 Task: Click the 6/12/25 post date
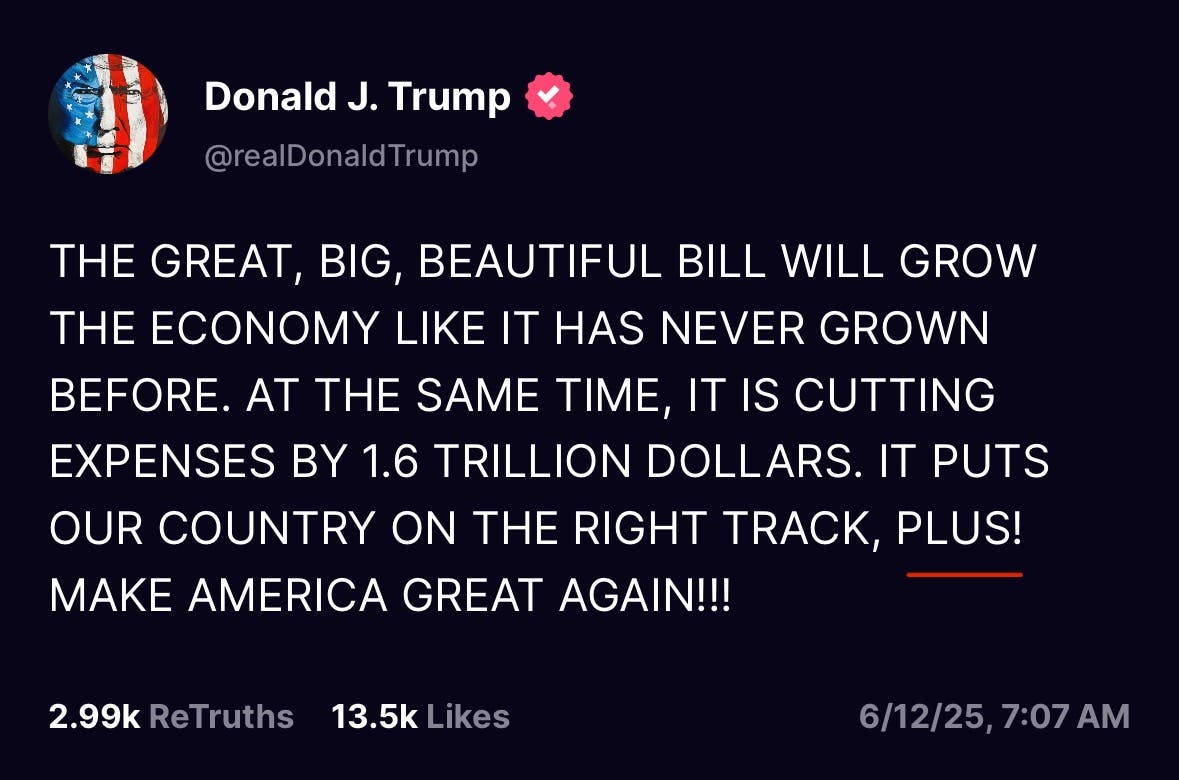(920, 716)
